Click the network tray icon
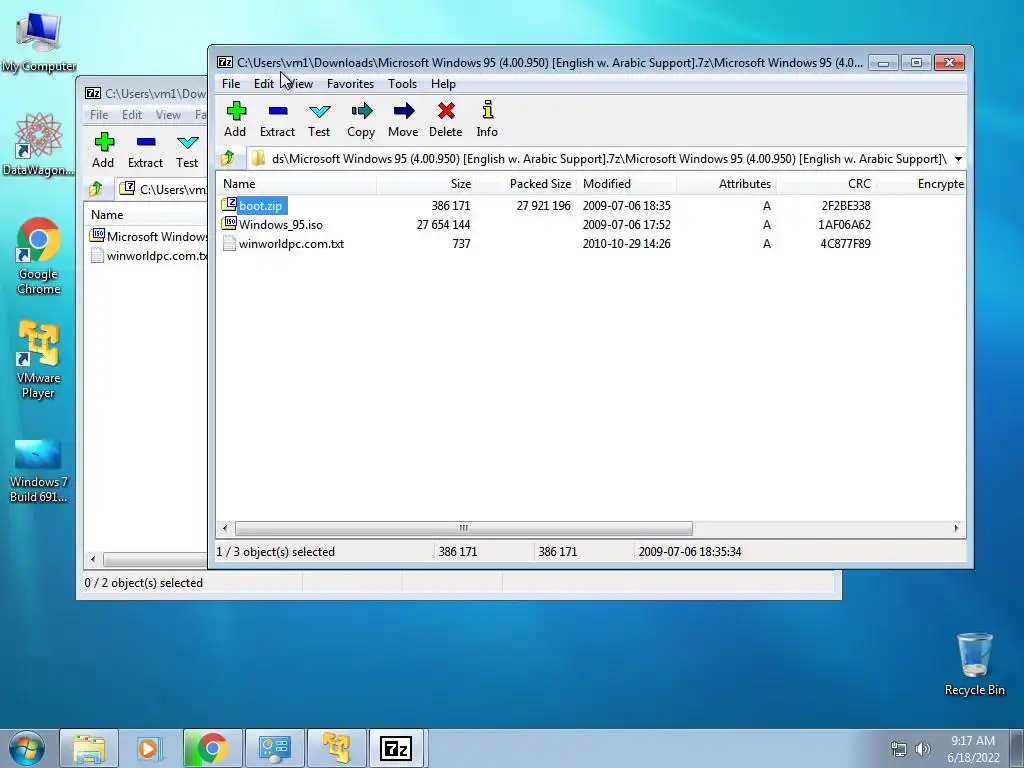 click(x=899, y=749)
